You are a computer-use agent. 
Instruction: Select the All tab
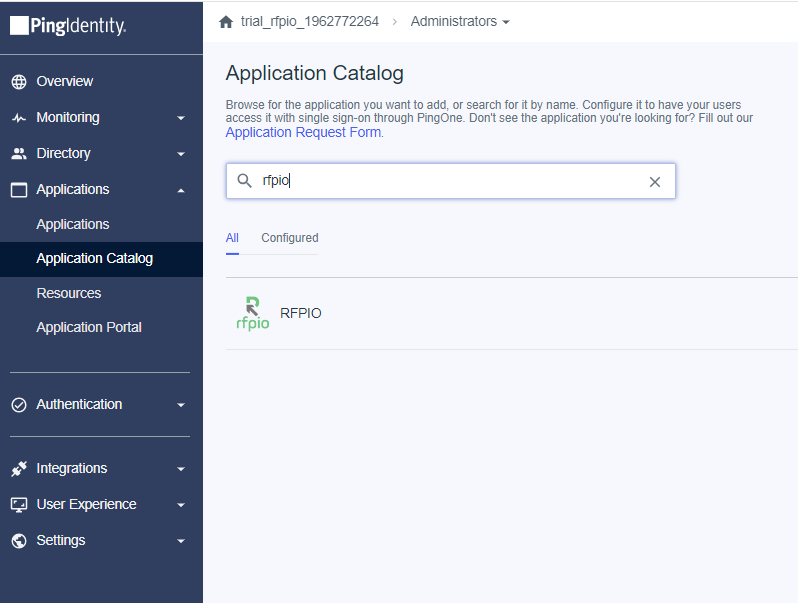(x=232, y=238)
